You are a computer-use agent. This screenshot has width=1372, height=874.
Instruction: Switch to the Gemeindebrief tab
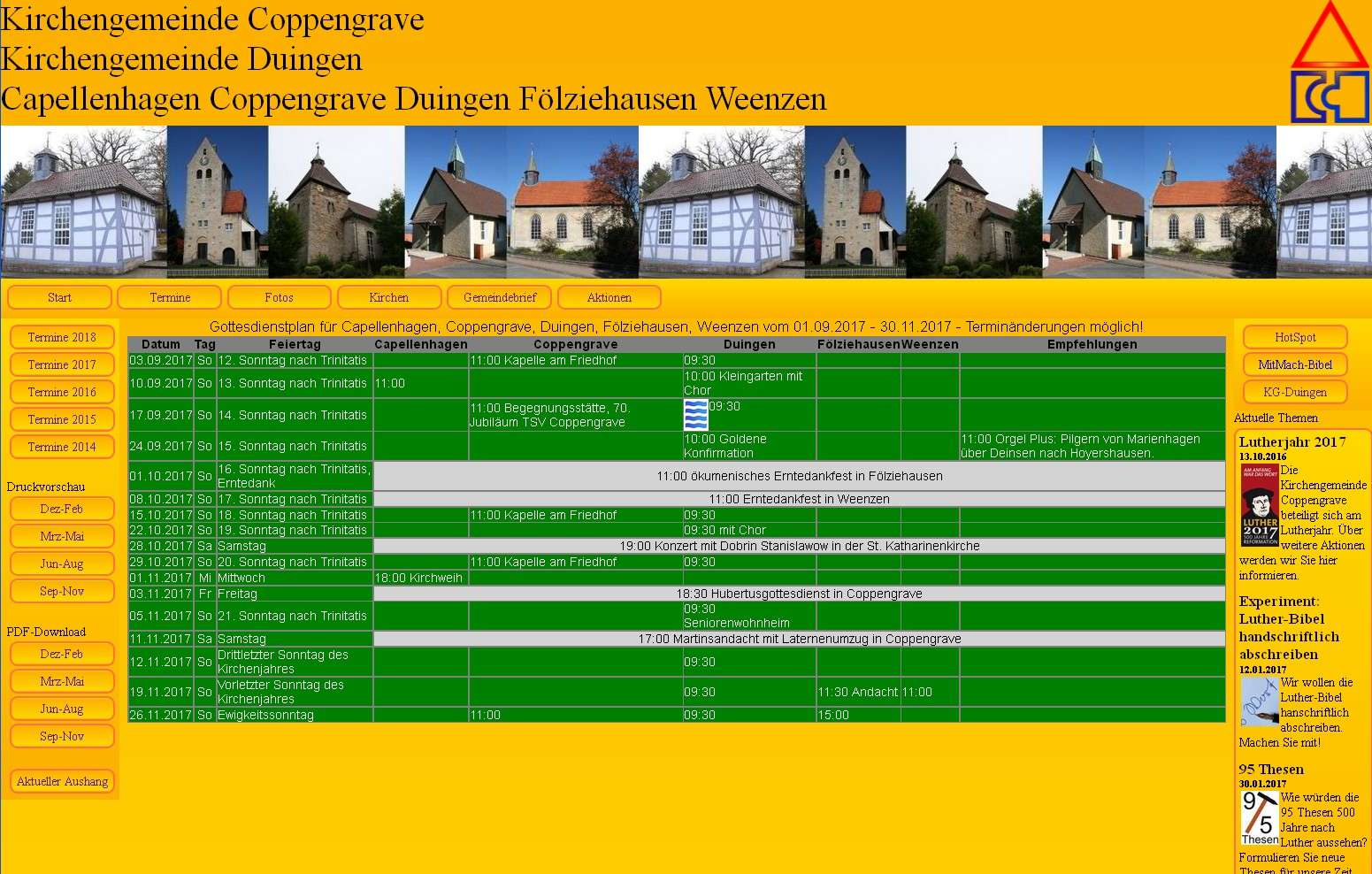[x=498, y=297]
